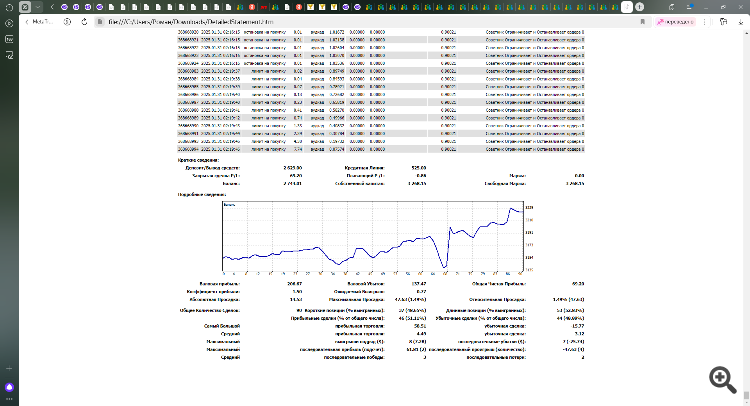Screen dimensions: 750x406
Task: Open the sidebar three-dots more menu
Action: (10, 399)
